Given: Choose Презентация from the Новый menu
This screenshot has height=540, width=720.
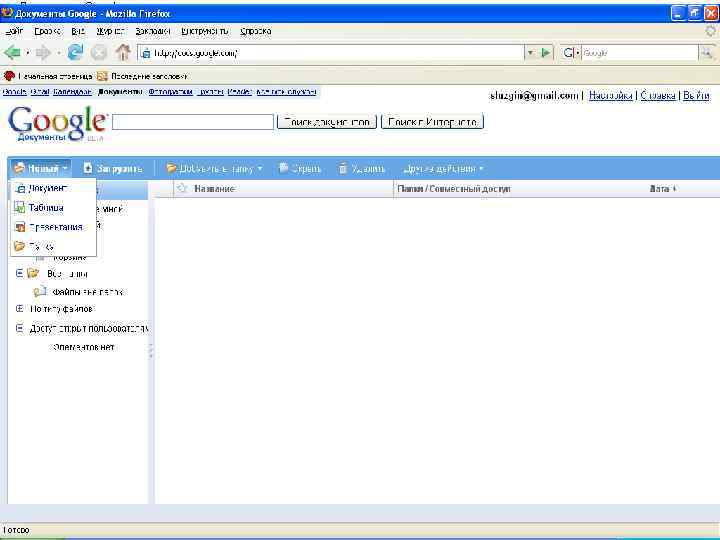Looking at the screenshot, I should click(x=53, y=227).
